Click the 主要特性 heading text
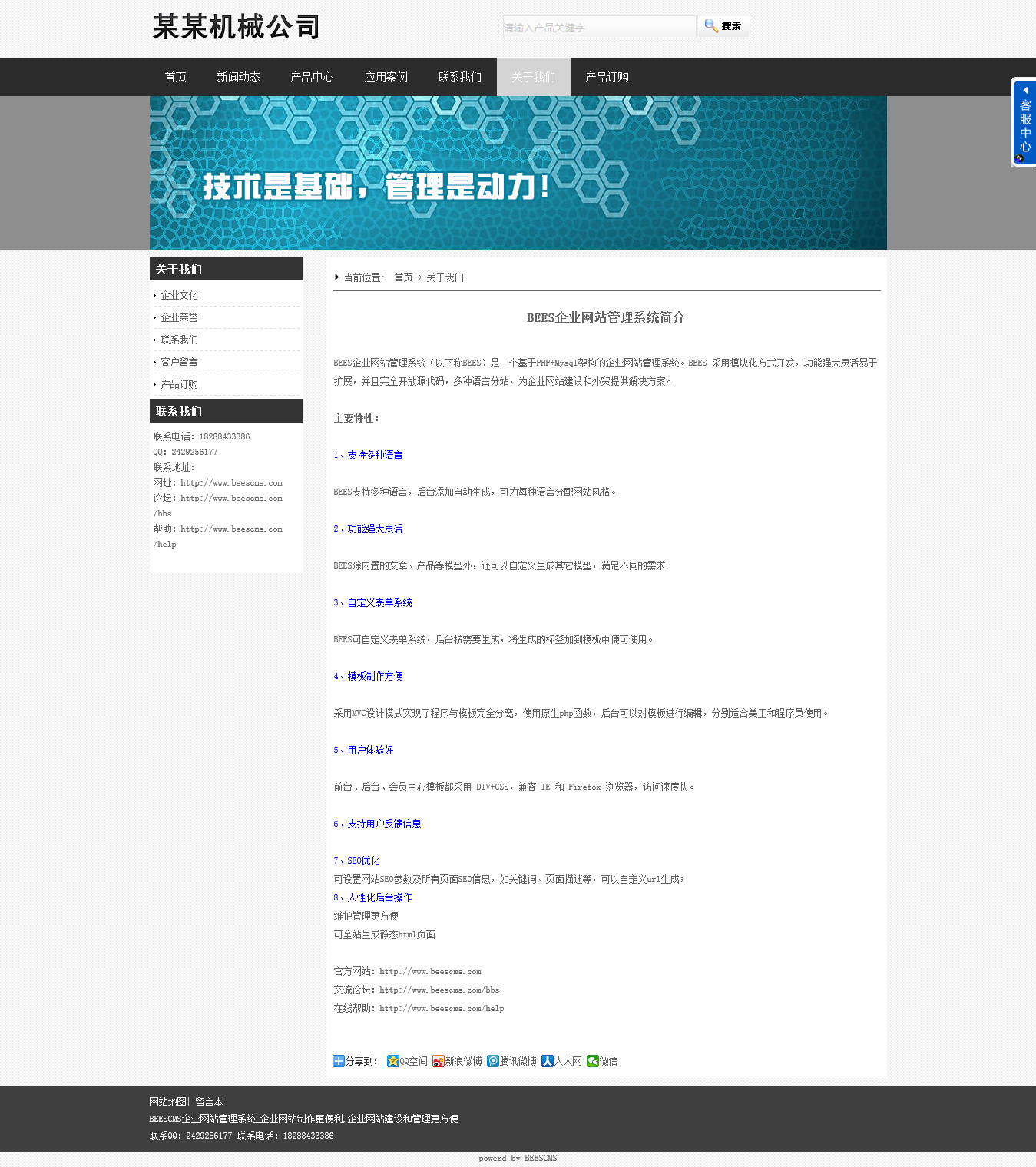Image resolution: width=1036 pixels, height=1167 pixels. point(356,418)
